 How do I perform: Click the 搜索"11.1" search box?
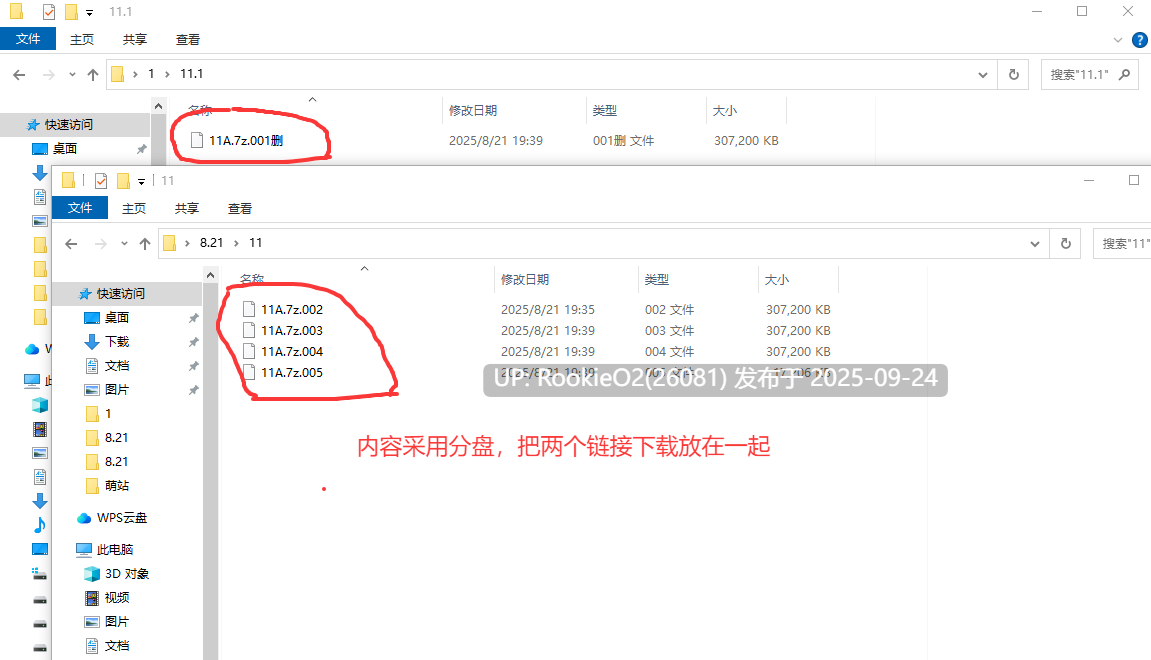click(x=1089, y=75)
